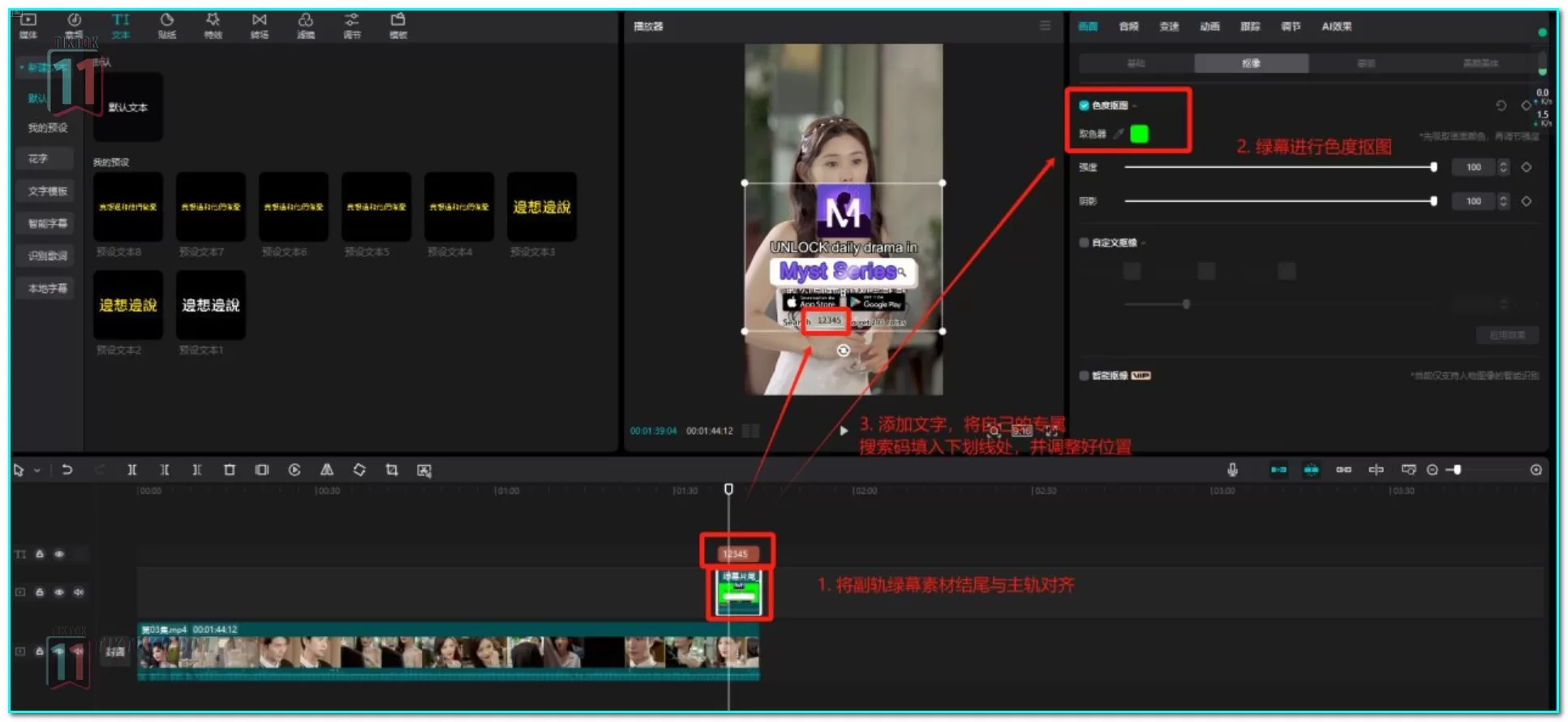The width and height of the screenshot is (1568, 722).
Task: Open the 滤镜 filters tab
Action: [305, 26]
